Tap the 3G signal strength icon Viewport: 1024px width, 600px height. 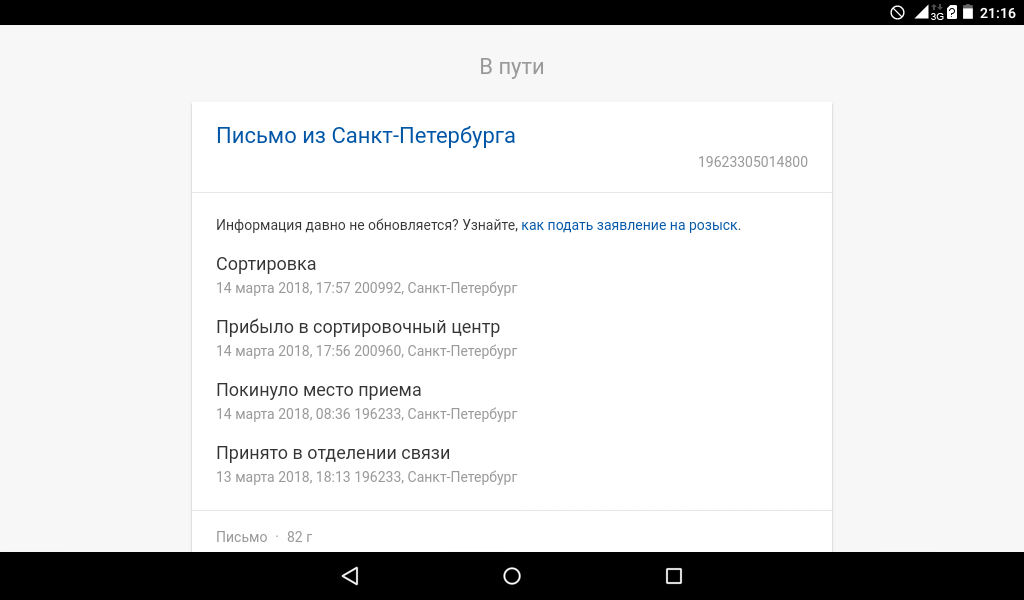pyautogui.click(x=929, y=12)
